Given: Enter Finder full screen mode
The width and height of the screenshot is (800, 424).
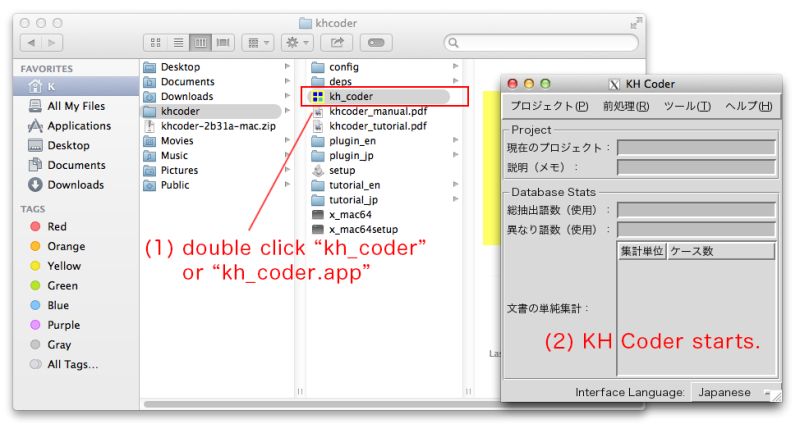Looking at the screenshot, I should click(635, 23).
